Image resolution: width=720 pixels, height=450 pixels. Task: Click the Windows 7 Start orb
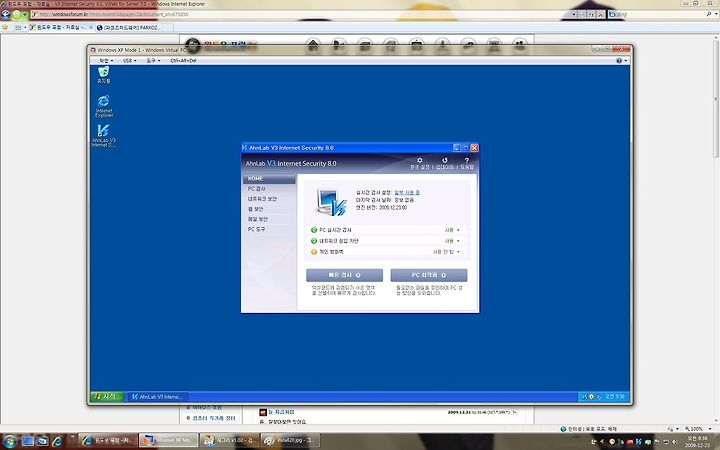pos(9,441)
